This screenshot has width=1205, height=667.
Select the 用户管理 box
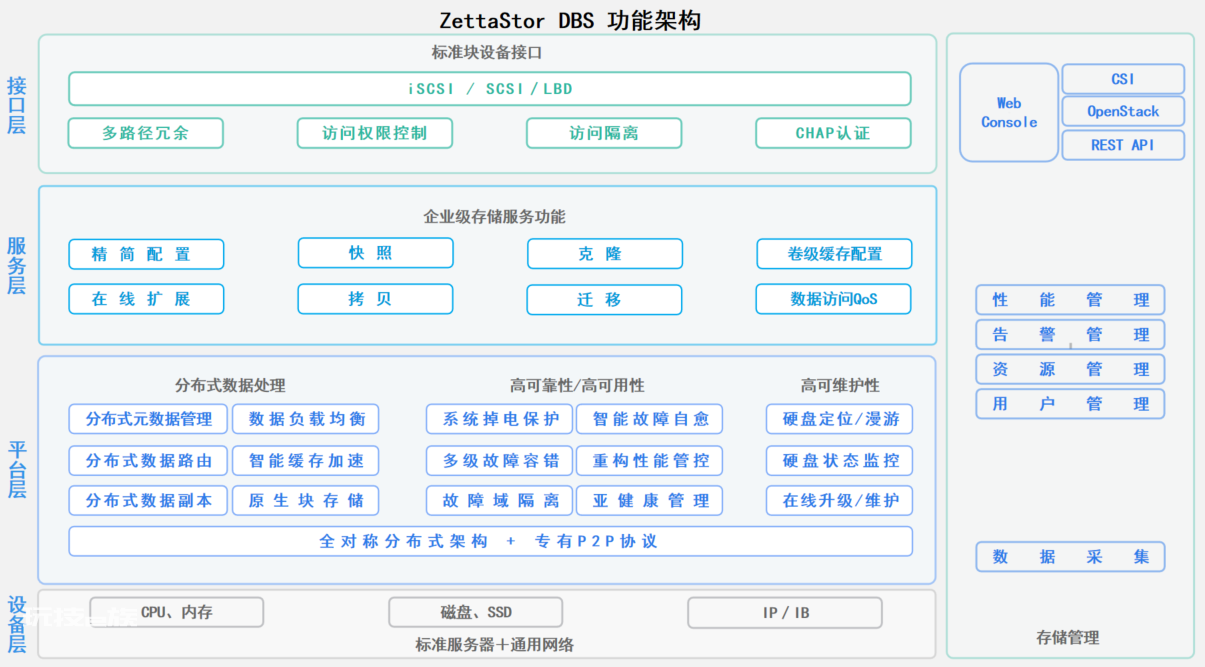point(1070,404)
